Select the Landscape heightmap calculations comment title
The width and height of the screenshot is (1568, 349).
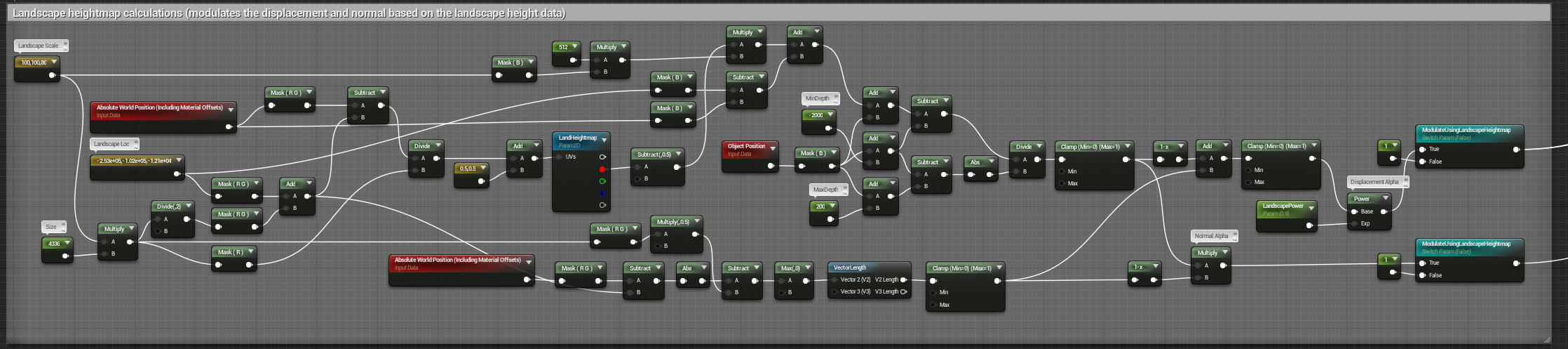coord(289,13)
